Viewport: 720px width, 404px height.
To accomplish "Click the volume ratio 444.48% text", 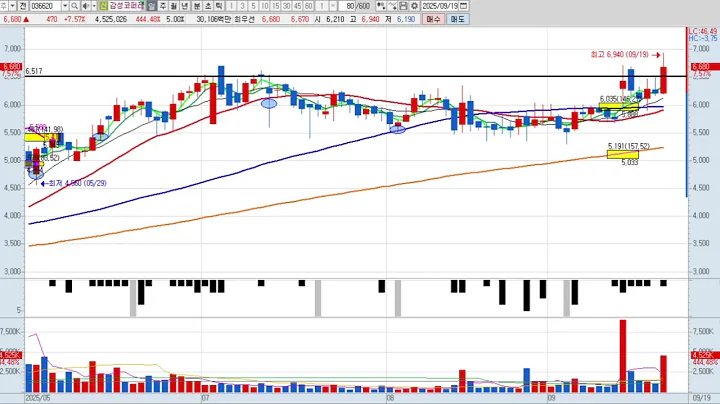I will click(148, 19).
